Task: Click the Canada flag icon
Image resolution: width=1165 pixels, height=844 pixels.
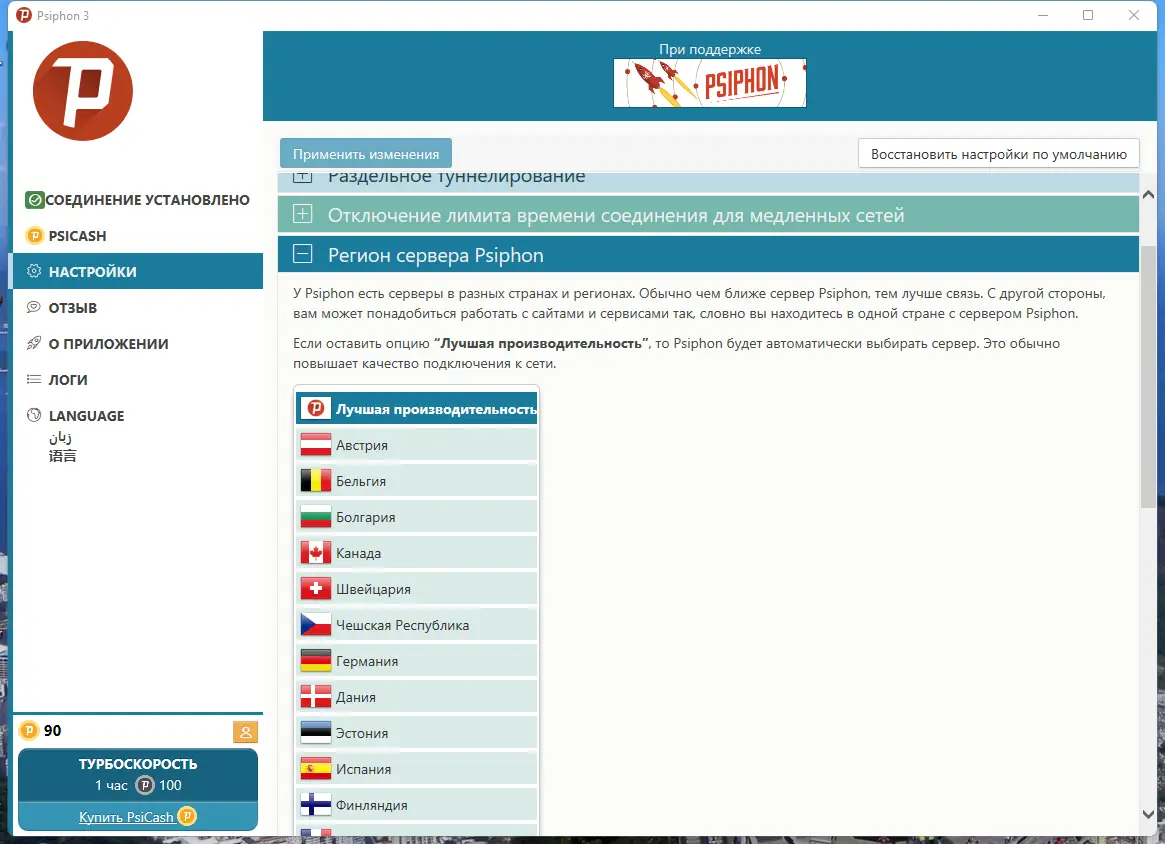Action: click(316, 553)
